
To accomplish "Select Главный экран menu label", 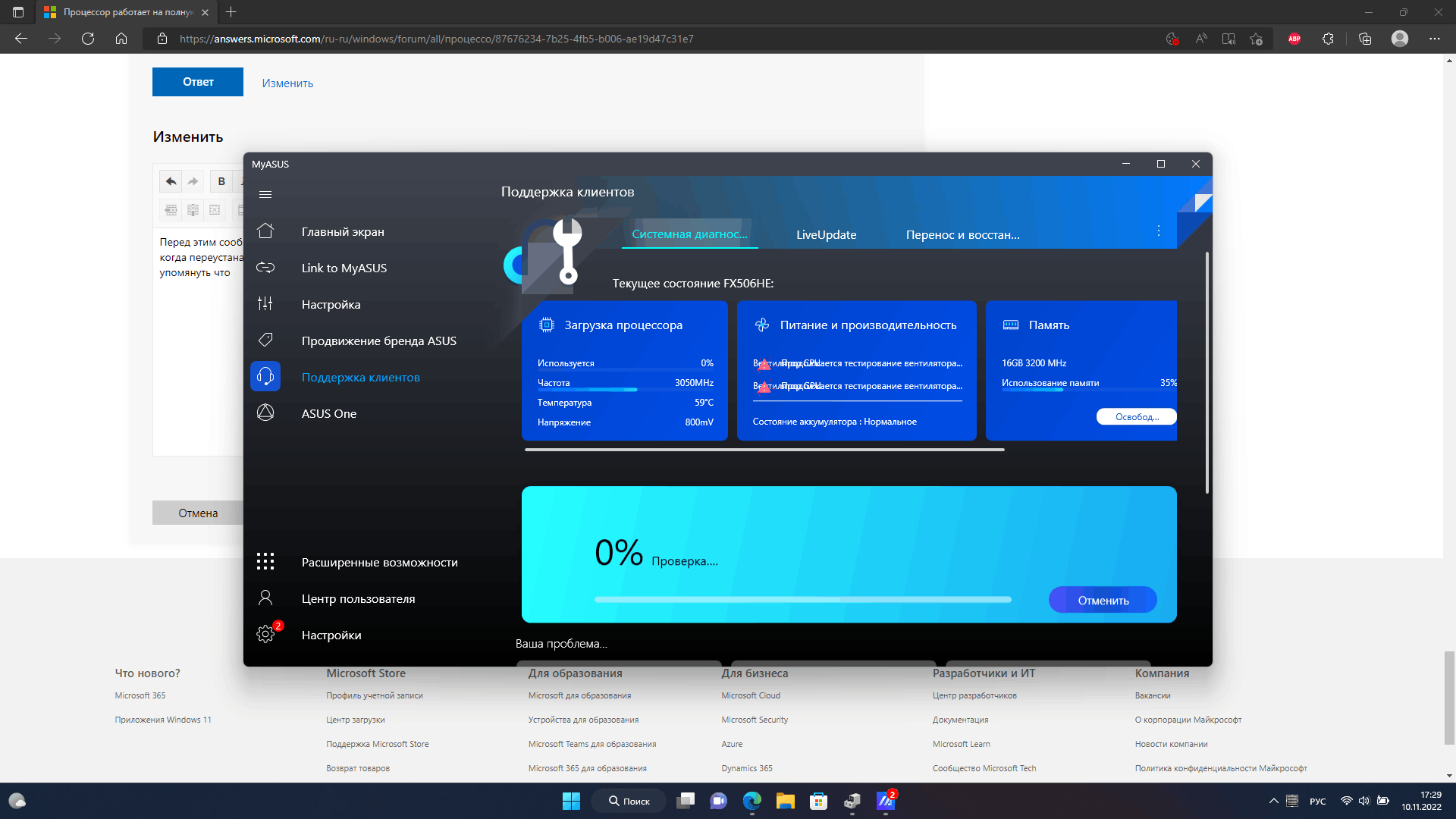I will pos(343,231).
